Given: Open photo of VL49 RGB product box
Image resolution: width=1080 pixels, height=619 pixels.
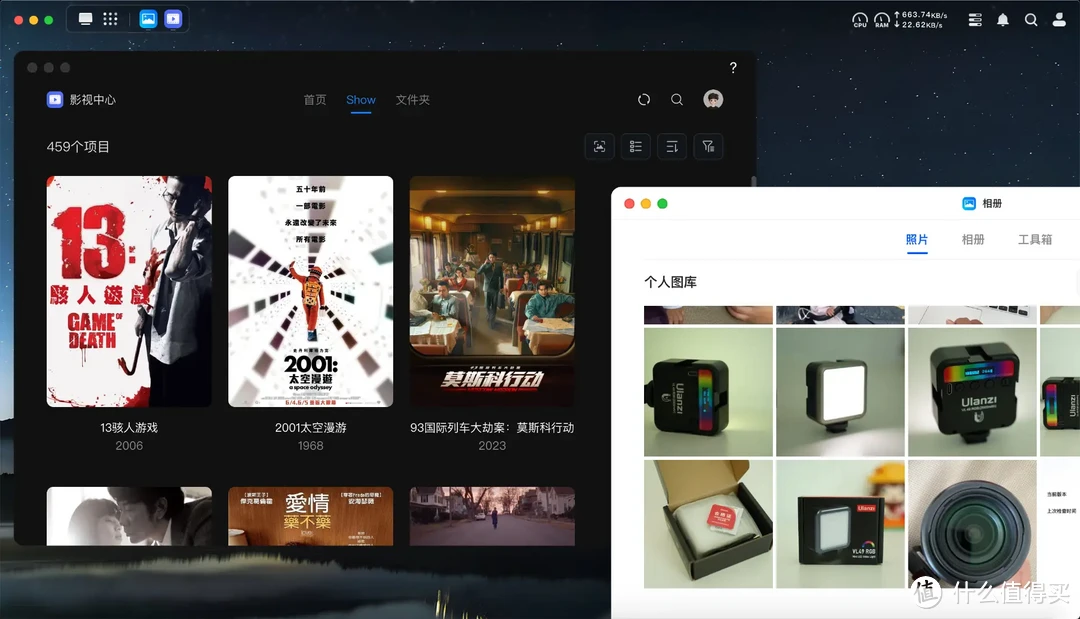Looking at the screenshot, I should pos(840,524).
